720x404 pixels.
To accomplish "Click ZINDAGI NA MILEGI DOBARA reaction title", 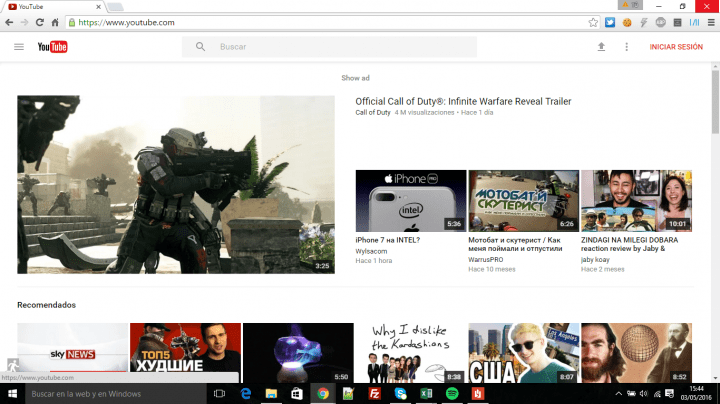I will point(629,244).
